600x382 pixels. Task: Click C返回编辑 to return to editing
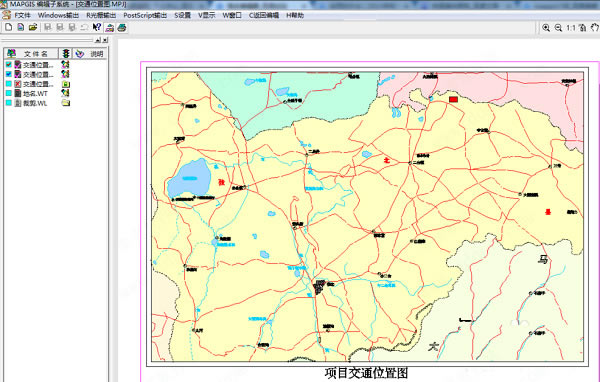coord(264,15)
